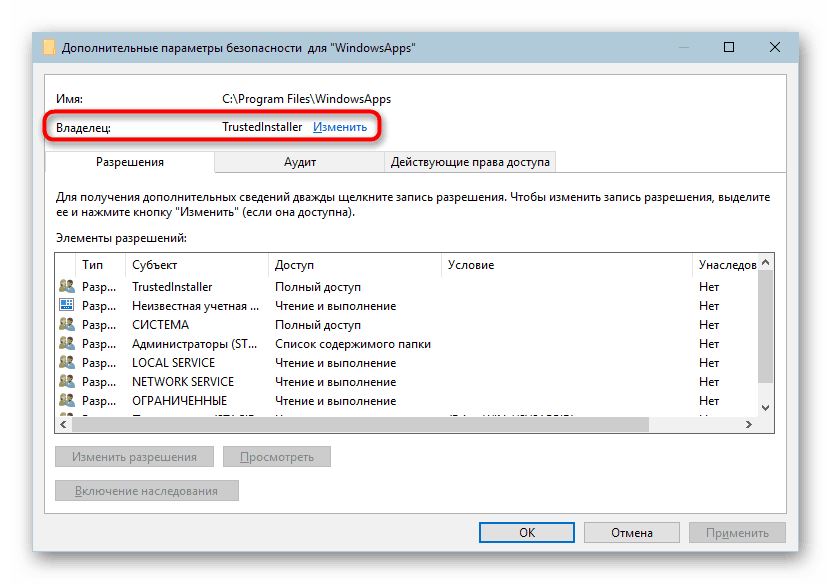Click the right arrow of the horizontal scrollbar
831x584 pixels.
(751, 424)
